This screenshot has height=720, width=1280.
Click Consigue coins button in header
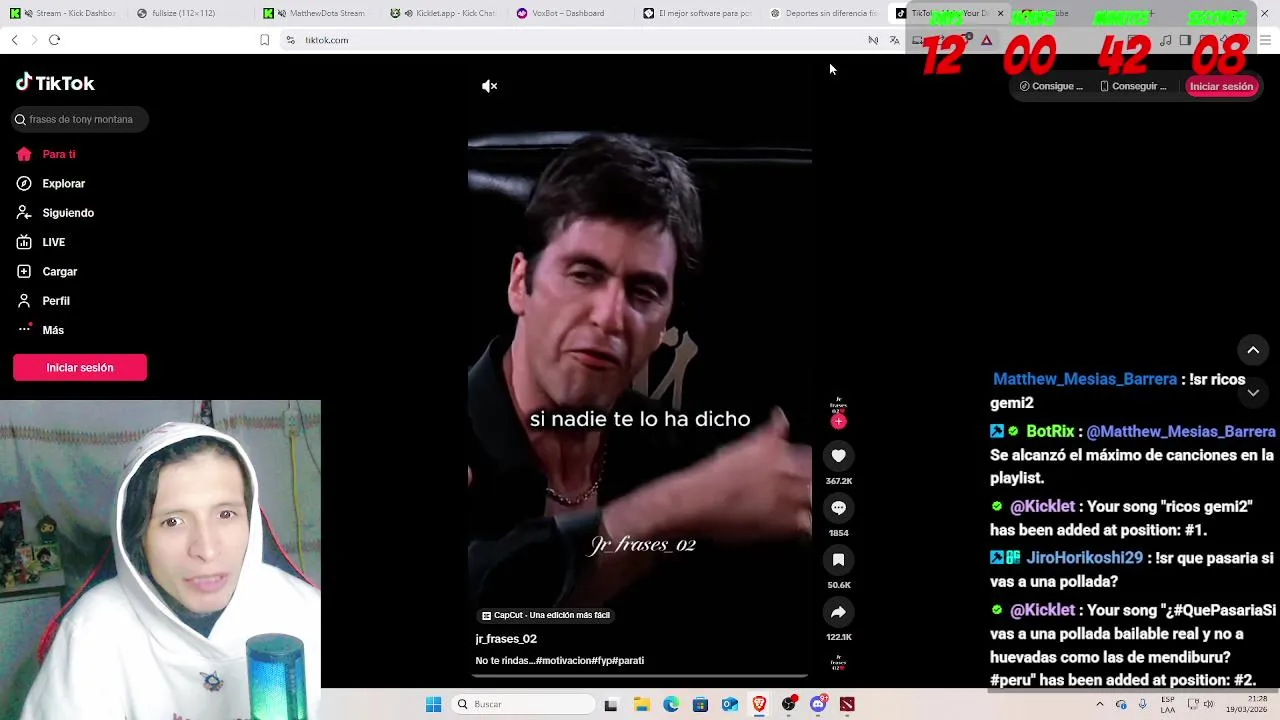tap(1051, 86)
